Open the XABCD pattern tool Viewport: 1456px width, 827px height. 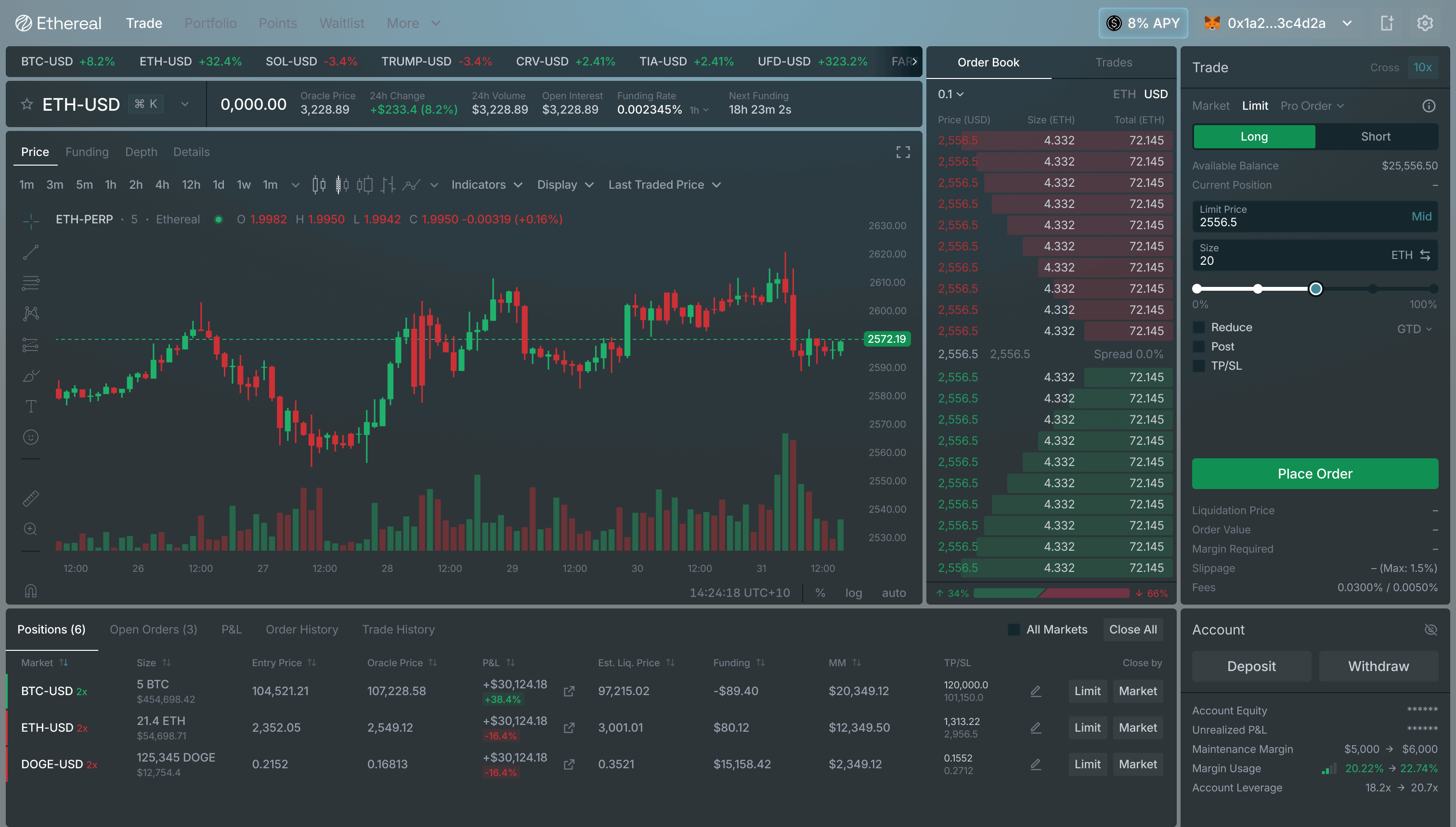pyautogui.click(x=30, y=313)
